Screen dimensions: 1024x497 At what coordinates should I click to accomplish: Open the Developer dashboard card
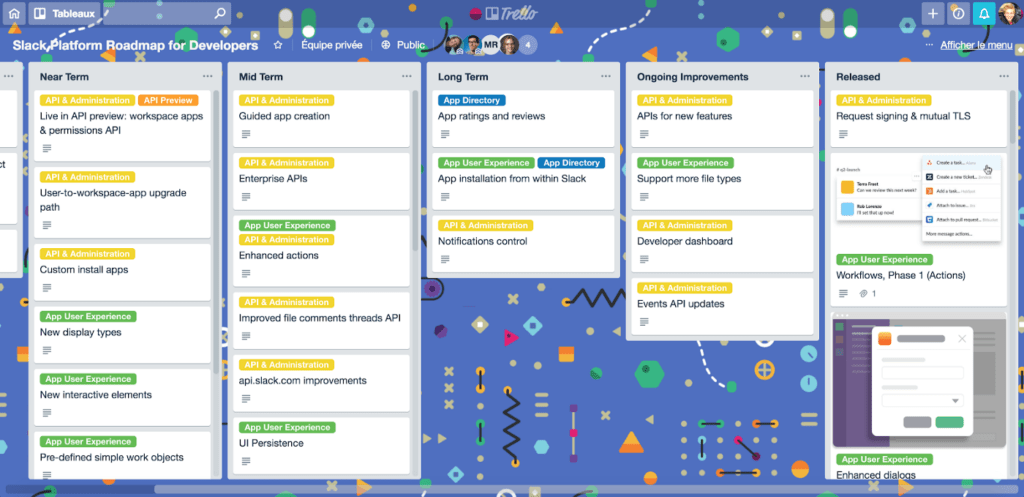[722, 244]
